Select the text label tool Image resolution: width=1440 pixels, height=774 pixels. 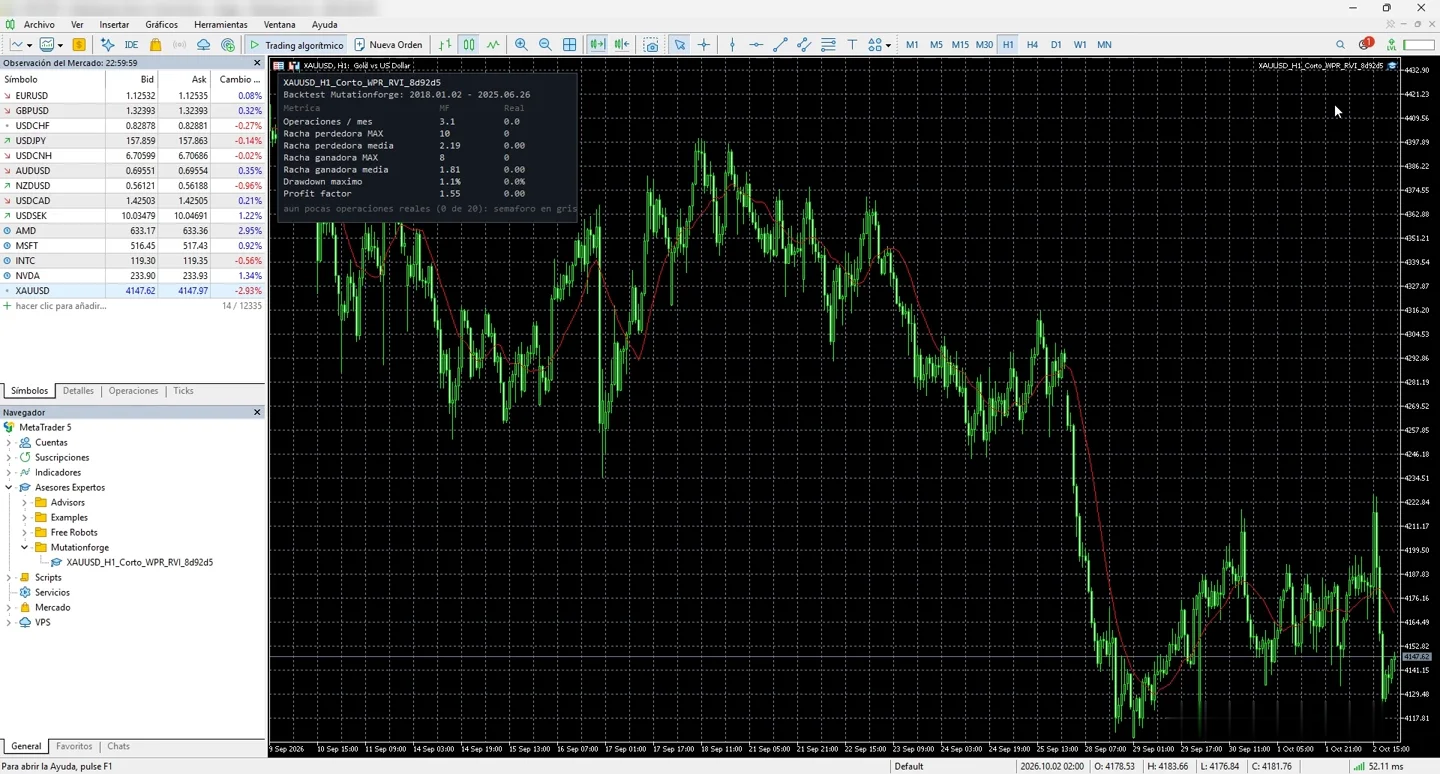(852, 45)
